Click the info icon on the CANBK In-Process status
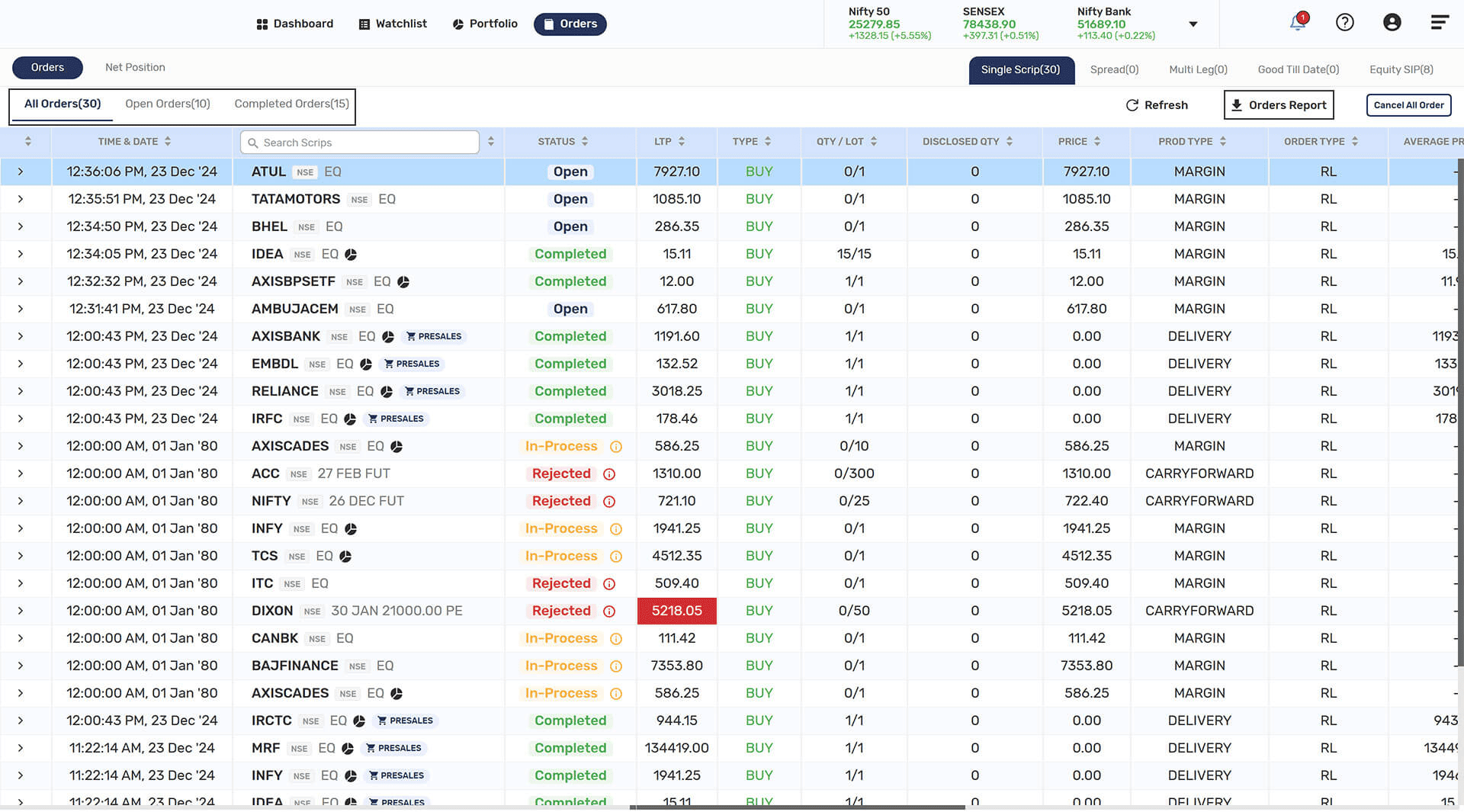 pyautogui.click(x=616, y=639)
